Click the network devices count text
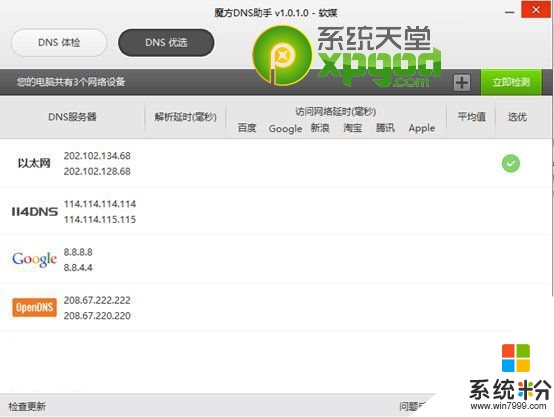The height and width of the screenshot is (417, 554). pyautogui.click(x=71, y=82)
